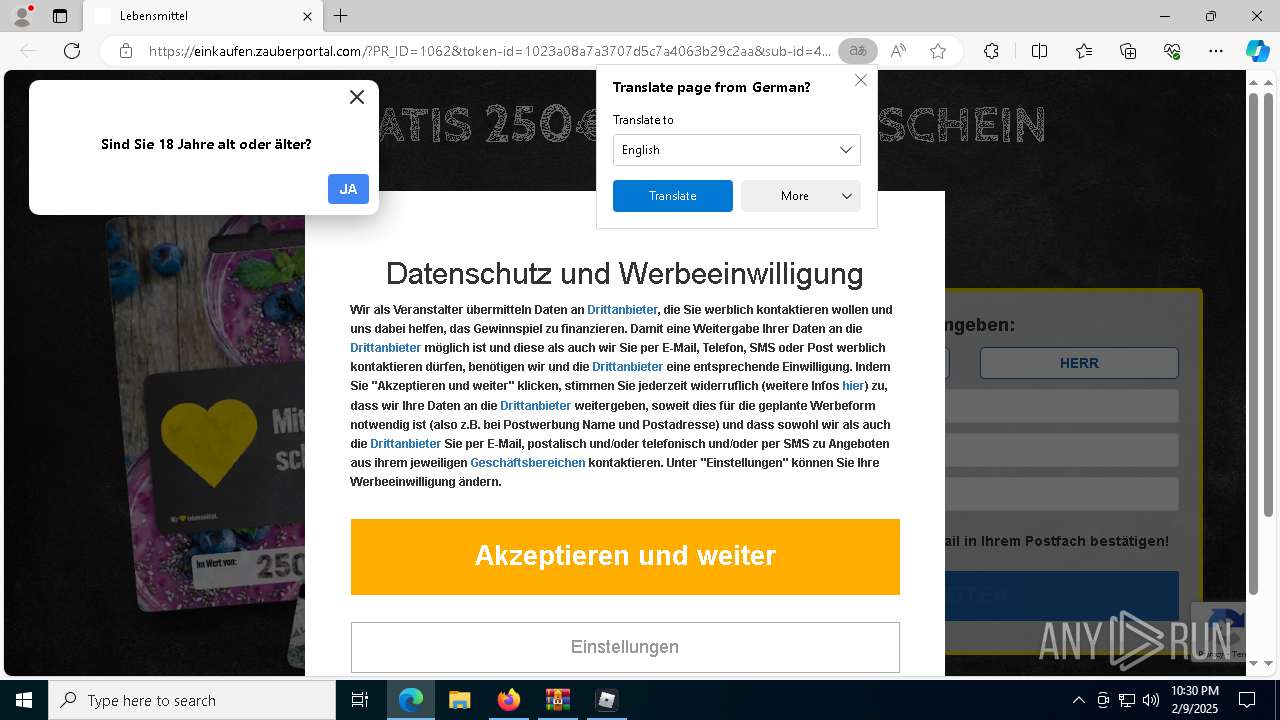The height and width of the screenshot is (720, 1280).
Task: View site information lock icon
Action: [126, 51]
